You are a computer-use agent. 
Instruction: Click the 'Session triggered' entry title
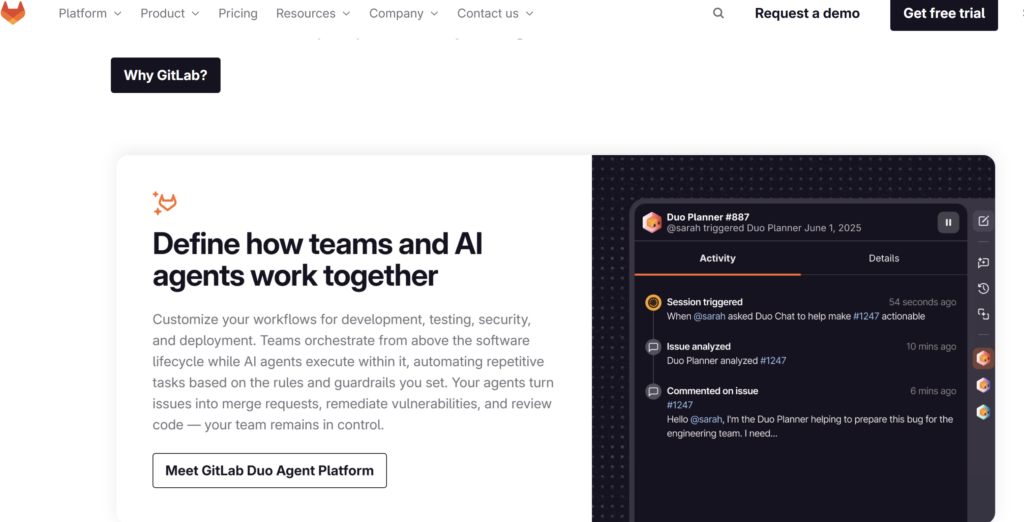(705, 302)
